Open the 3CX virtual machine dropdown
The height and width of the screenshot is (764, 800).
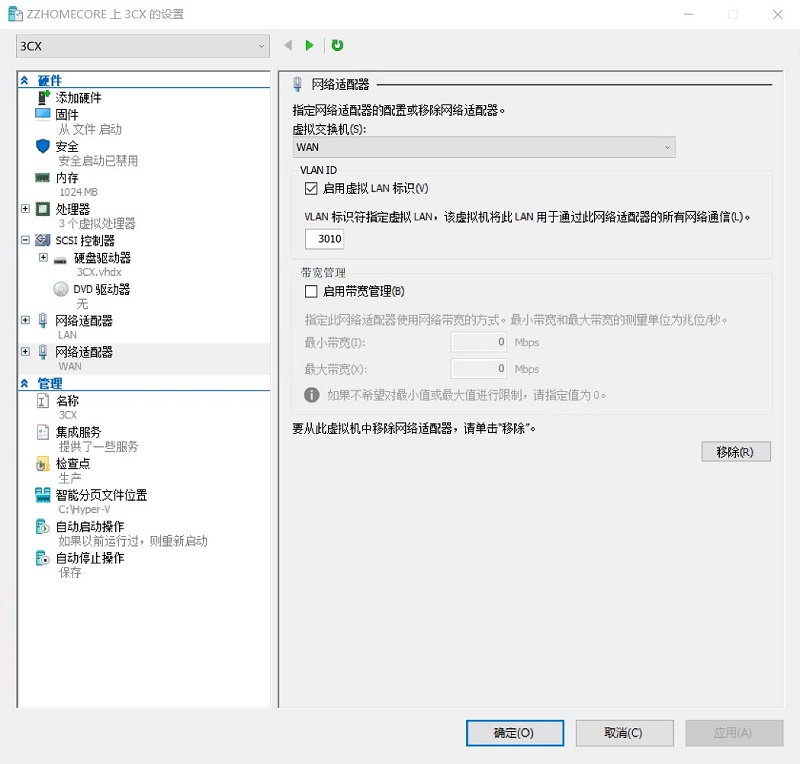click(143, 46)
